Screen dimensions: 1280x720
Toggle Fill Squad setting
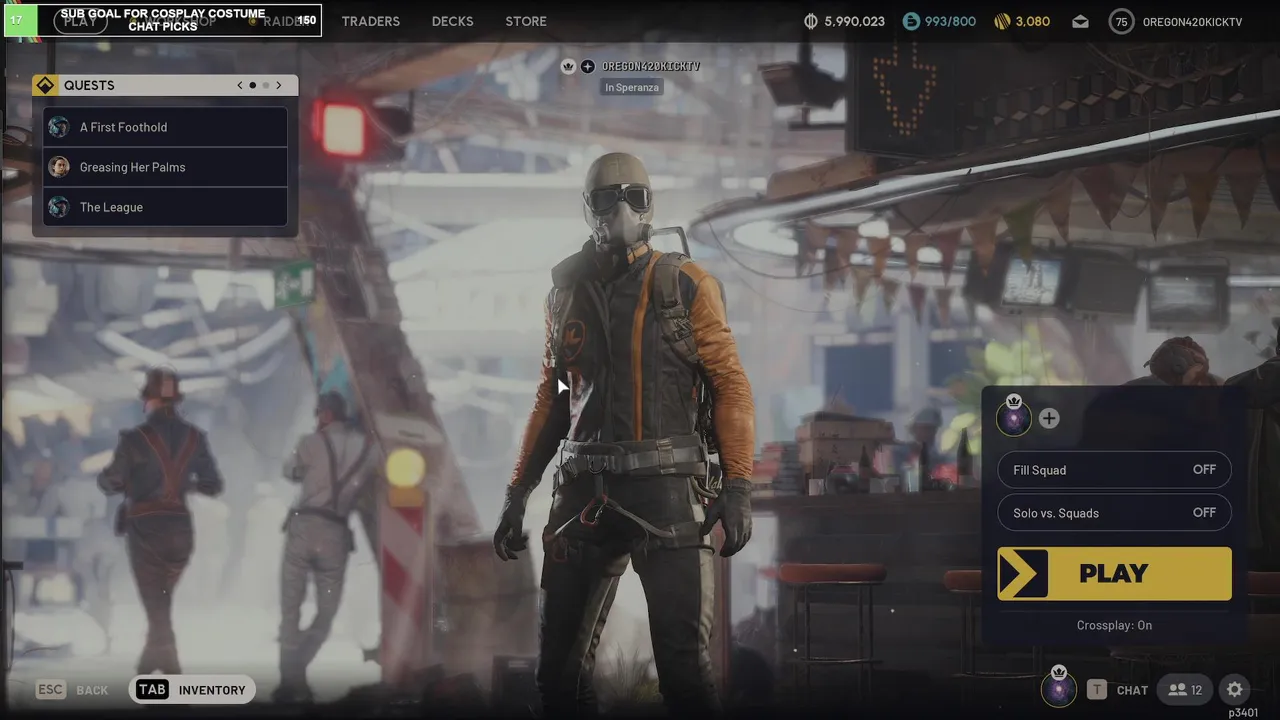coord(1114,470)
